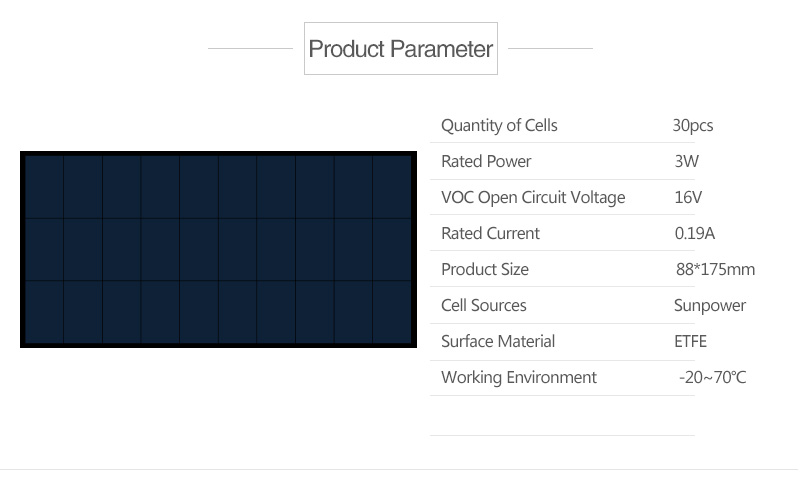The image size is (800, 480).
Task: Click the Product Parameter heading box
Action: (x=401, y=48)
